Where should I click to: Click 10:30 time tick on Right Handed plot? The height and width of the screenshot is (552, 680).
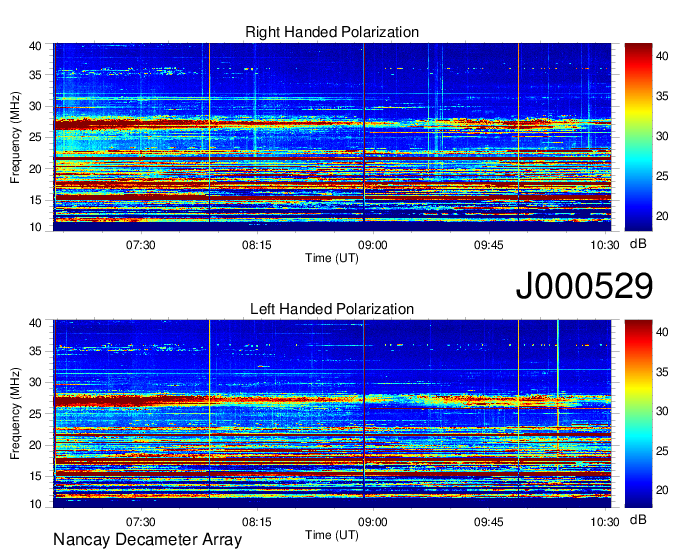(605, 245)
